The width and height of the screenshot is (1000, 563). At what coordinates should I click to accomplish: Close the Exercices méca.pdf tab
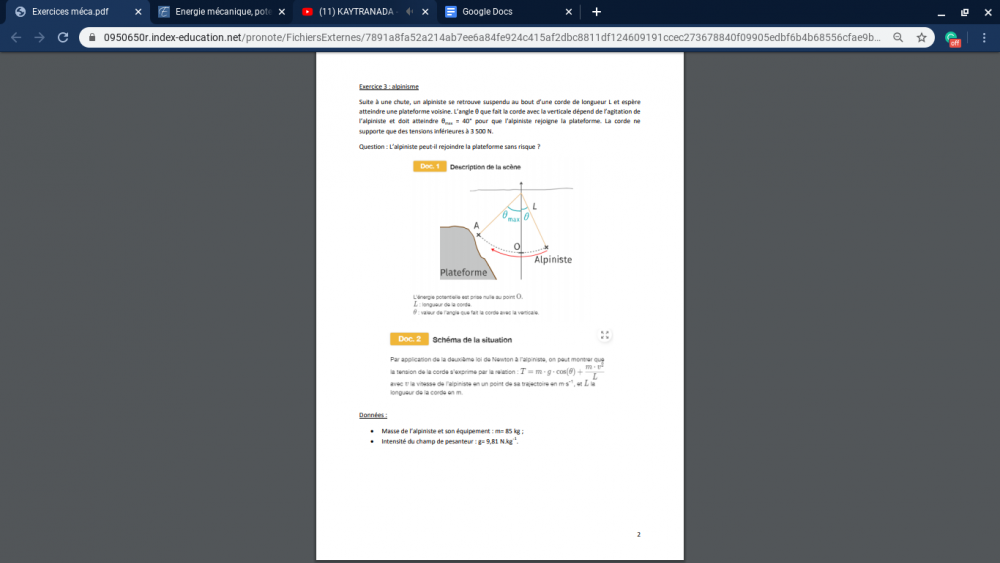pyautogui.click(x=138, y=11)
